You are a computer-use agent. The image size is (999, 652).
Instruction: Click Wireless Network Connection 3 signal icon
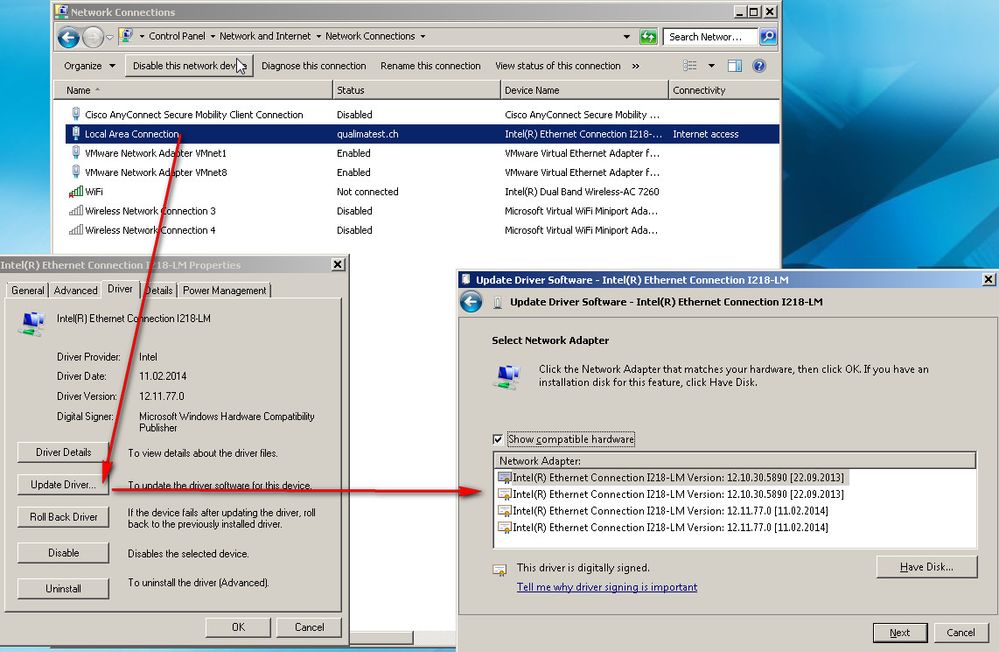tap(76, 210)
